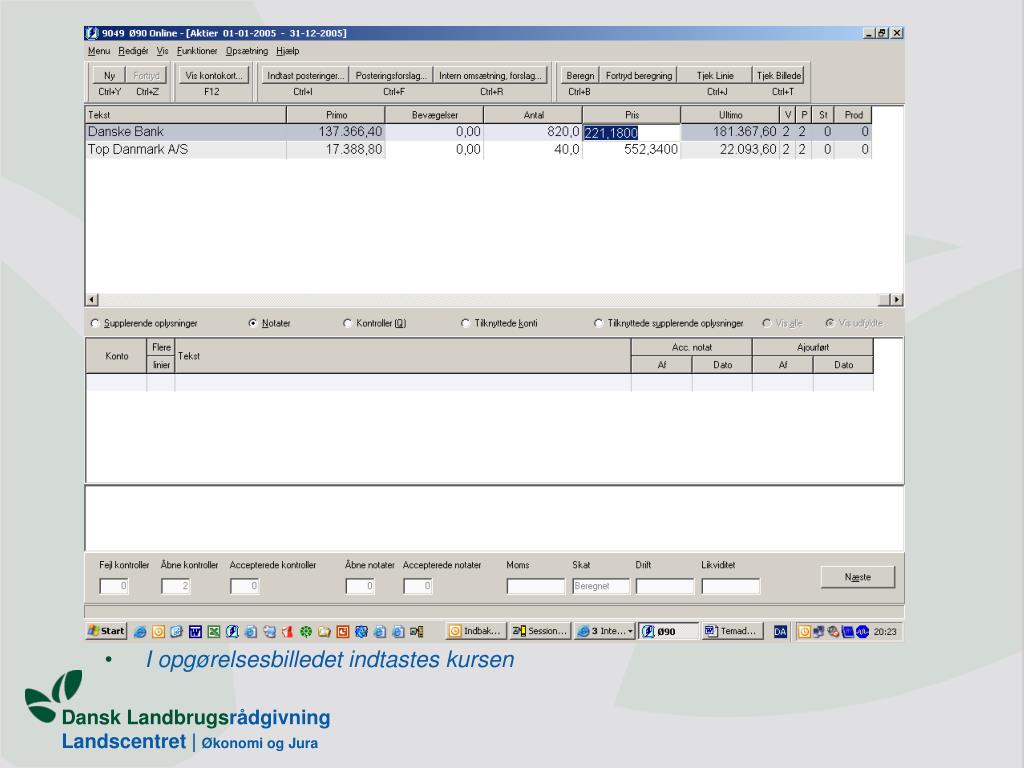Click the Konto column header in notes

point(116,356)
